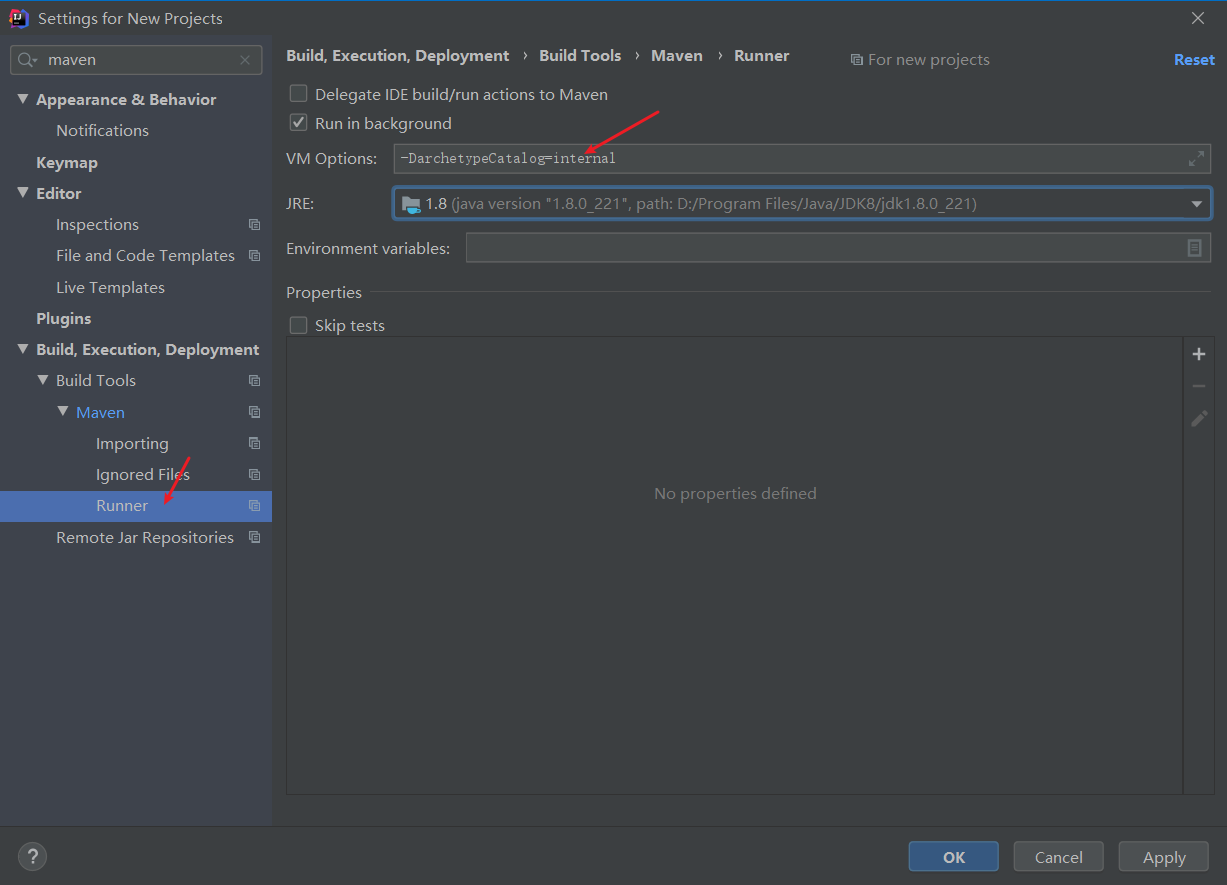Image resolution: width=1227 pixels, height=885 pixels.
Task: Click the project-level icon next to Runner
Action: 254,506
